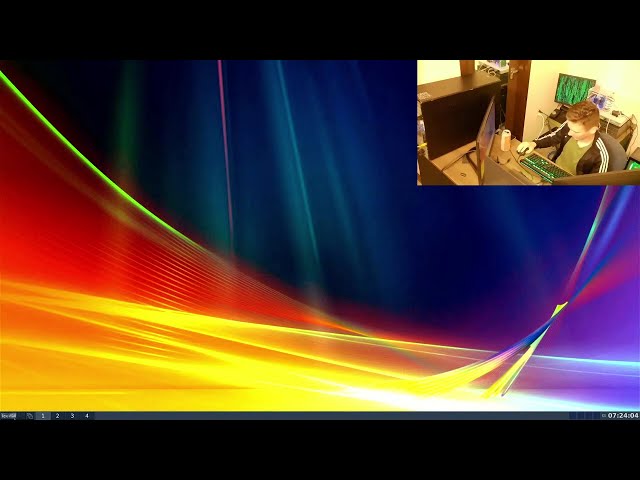
Task: Switch to workspace 1
Action: pos(43,416)
